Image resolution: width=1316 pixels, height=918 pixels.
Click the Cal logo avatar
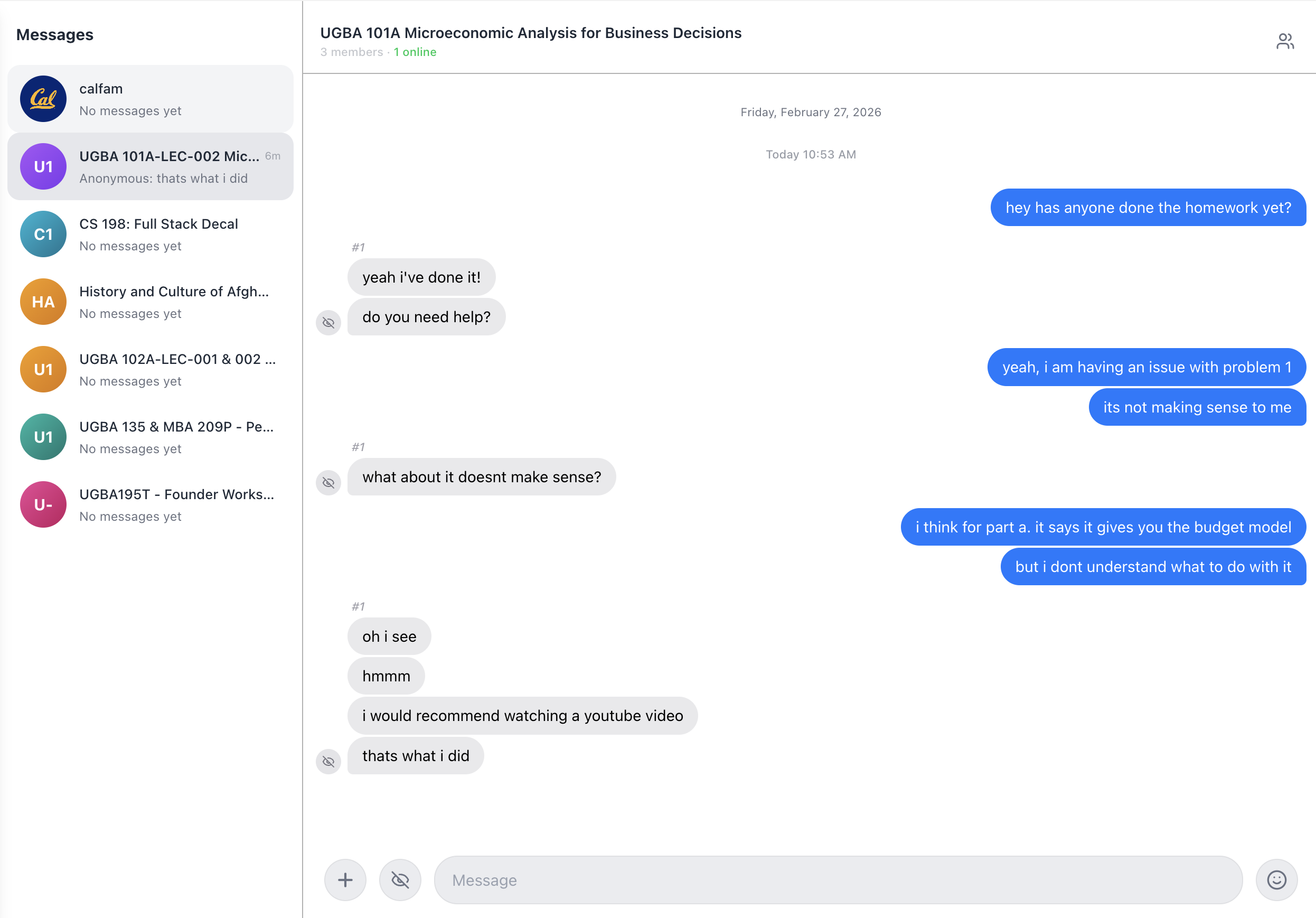[x=43, y=99]
